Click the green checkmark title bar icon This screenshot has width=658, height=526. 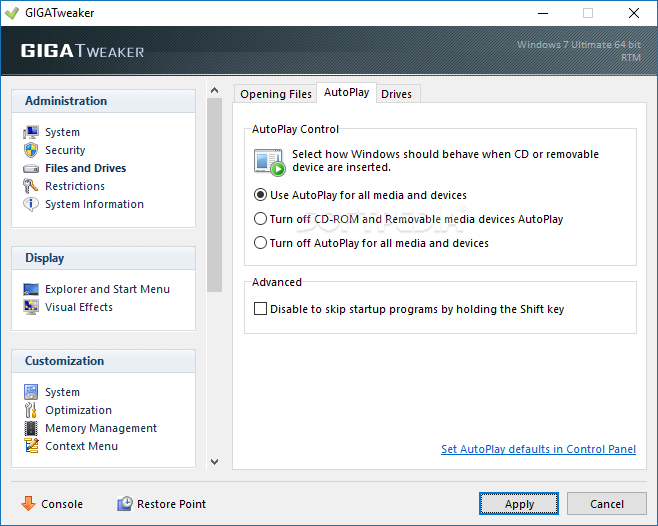coord(12,13)
